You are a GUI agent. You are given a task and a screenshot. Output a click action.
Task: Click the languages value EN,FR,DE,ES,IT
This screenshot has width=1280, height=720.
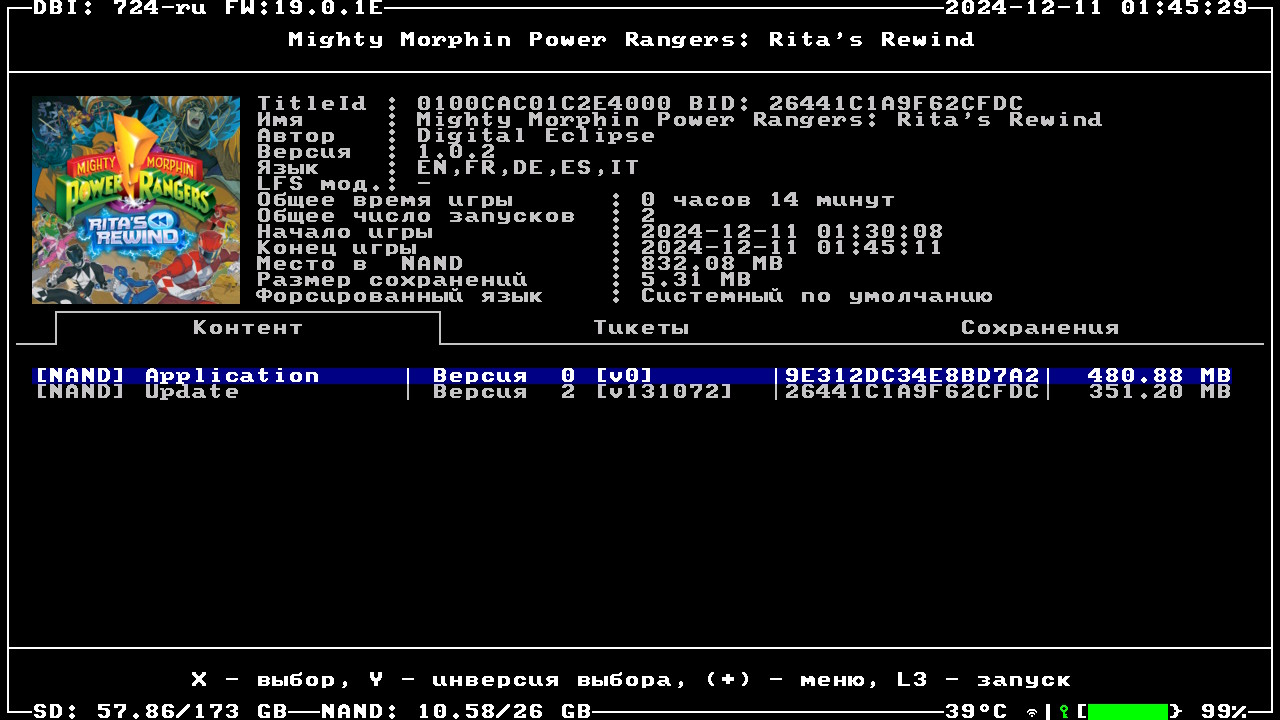tap(528, 168)
